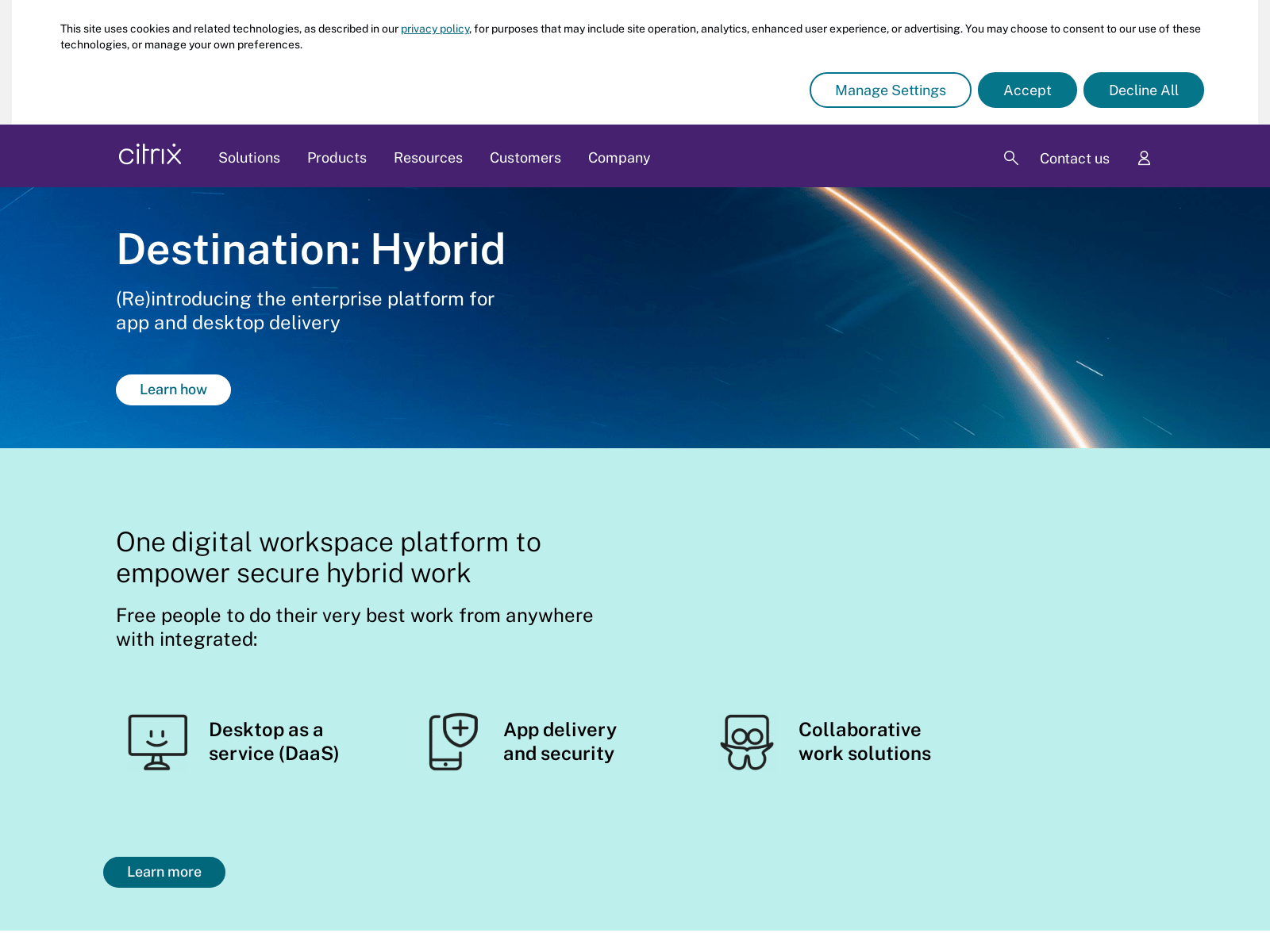Open the Products menu
The image size is (1270, 952).
coord(337,158)
